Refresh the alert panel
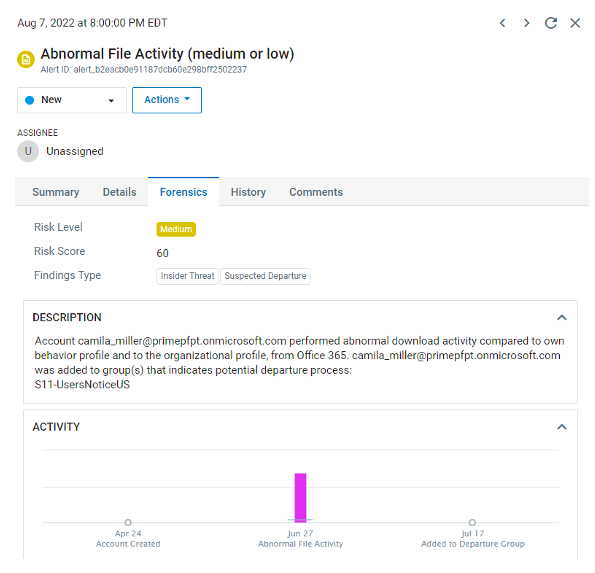 click(x=551, y=23)
